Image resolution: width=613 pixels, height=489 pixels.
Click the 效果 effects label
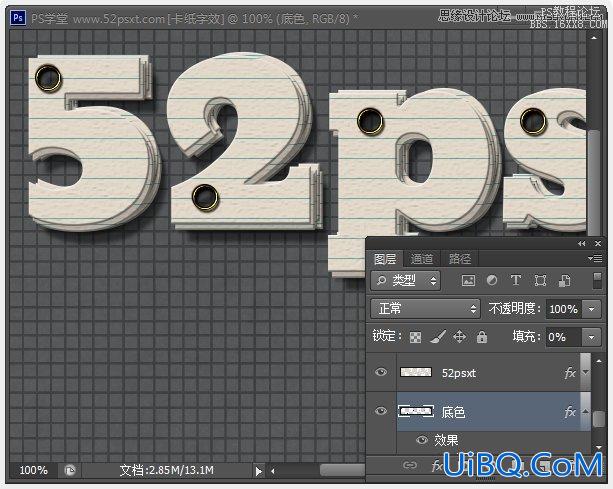(446, 441)
